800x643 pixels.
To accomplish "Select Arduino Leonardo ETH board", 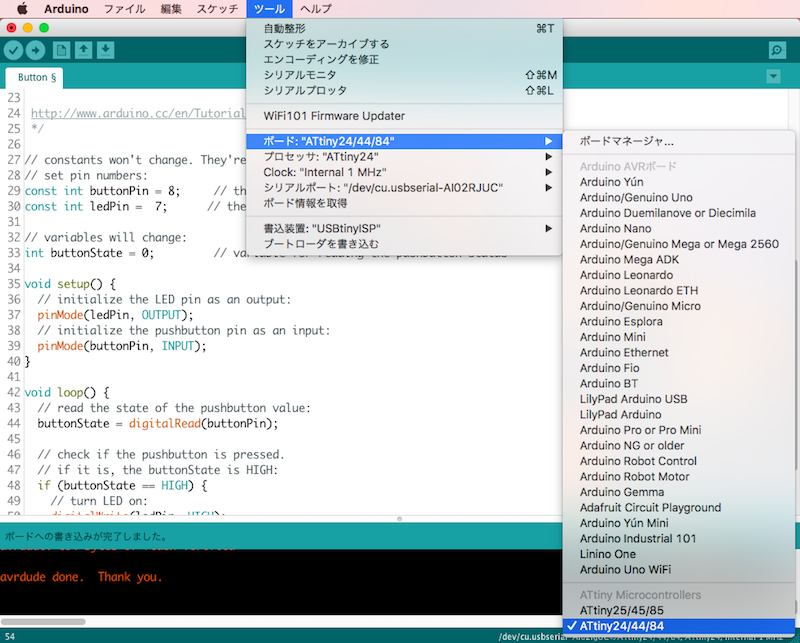I will pos(679,290).
